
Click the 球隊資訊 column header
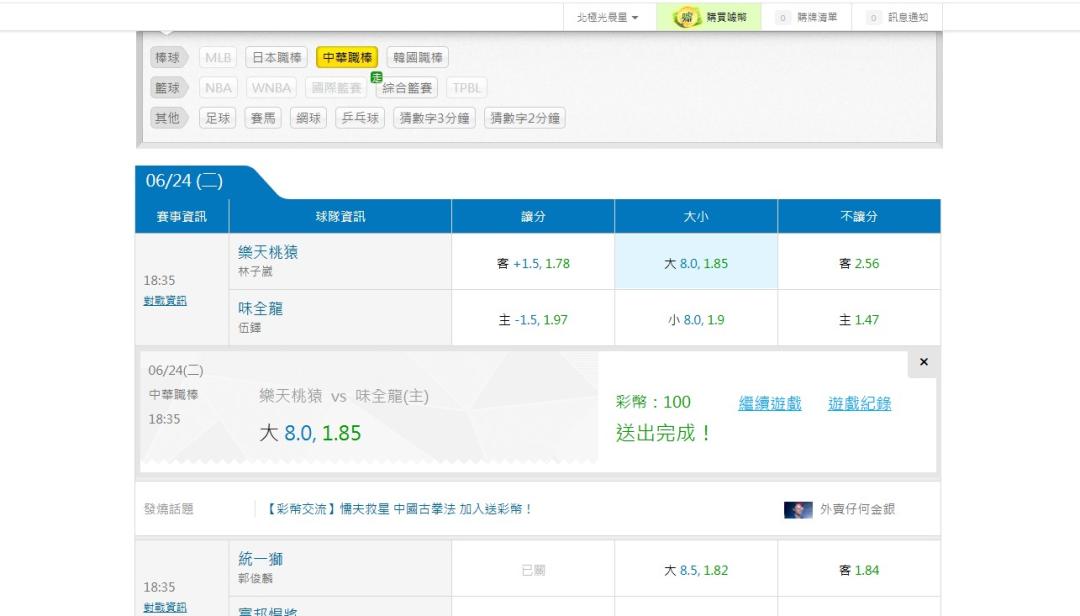pyautogui.click(x=340, y=216)
